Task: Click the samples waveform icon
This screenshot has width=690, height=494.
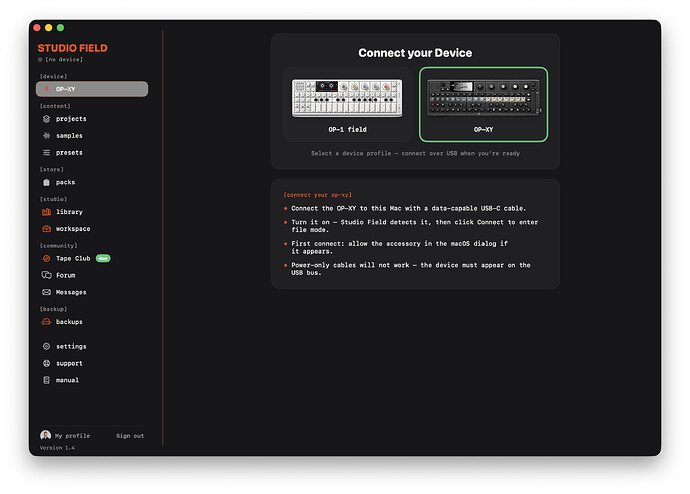Action: pyautogui.click(x=46, y=135)
